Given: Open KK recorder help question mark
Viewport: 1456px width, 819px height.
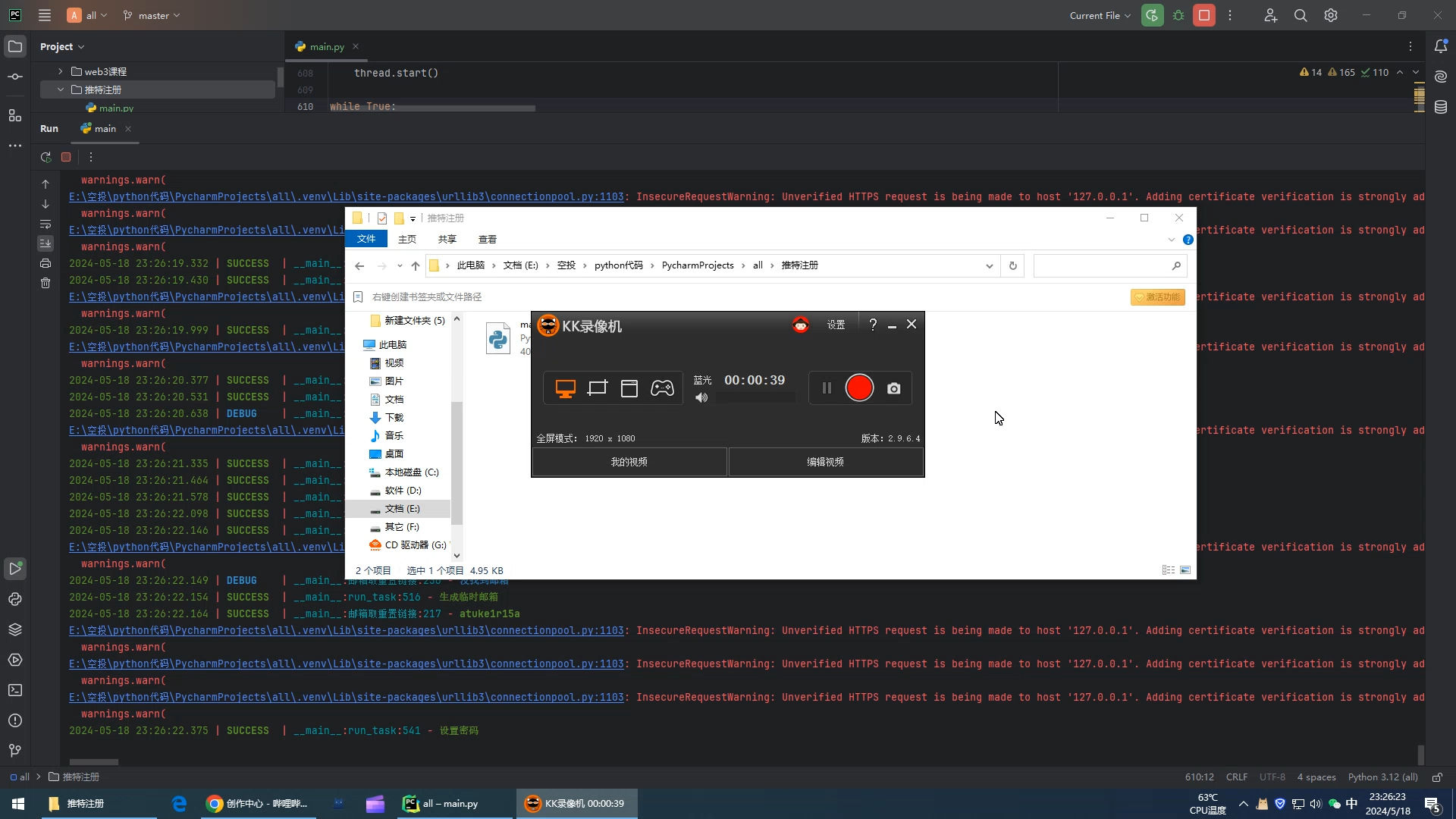Looking at the screenshot, I should [873, 325].
